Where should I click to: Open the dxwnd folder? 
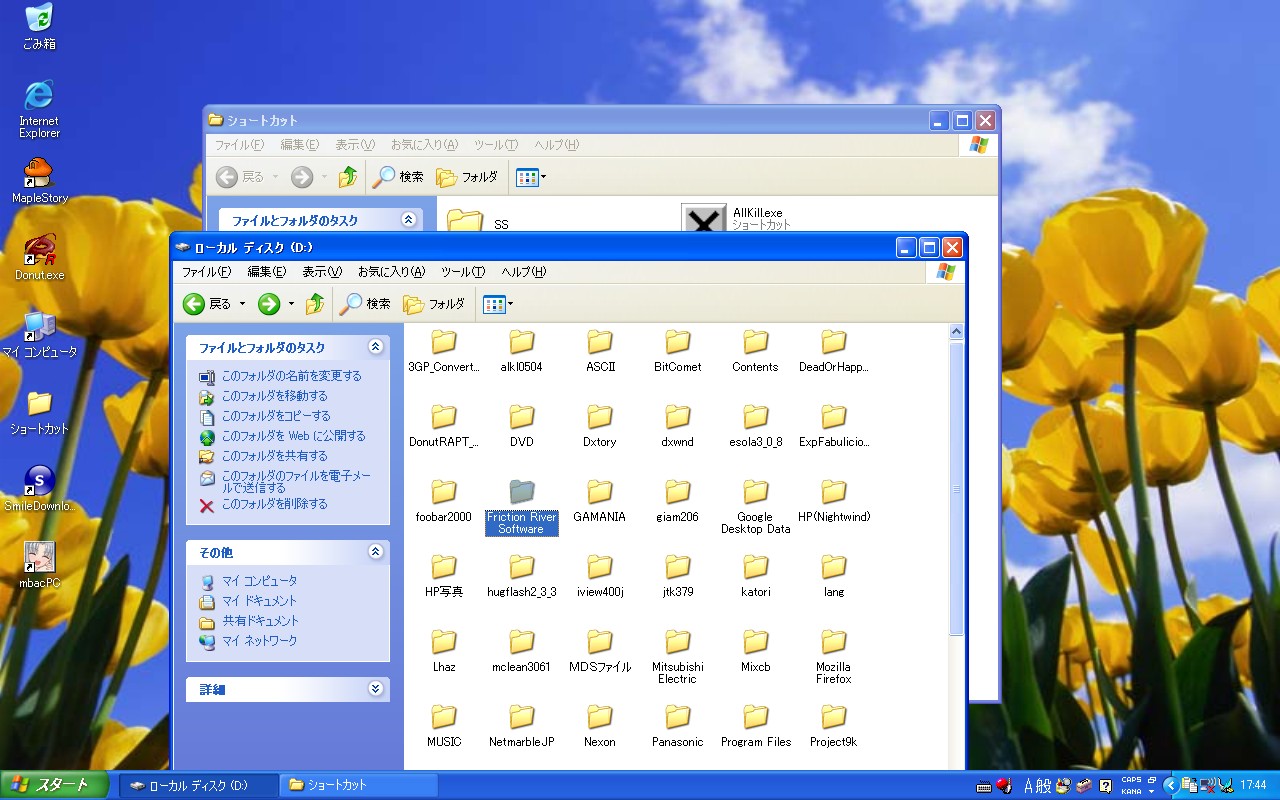click(678, 425)
